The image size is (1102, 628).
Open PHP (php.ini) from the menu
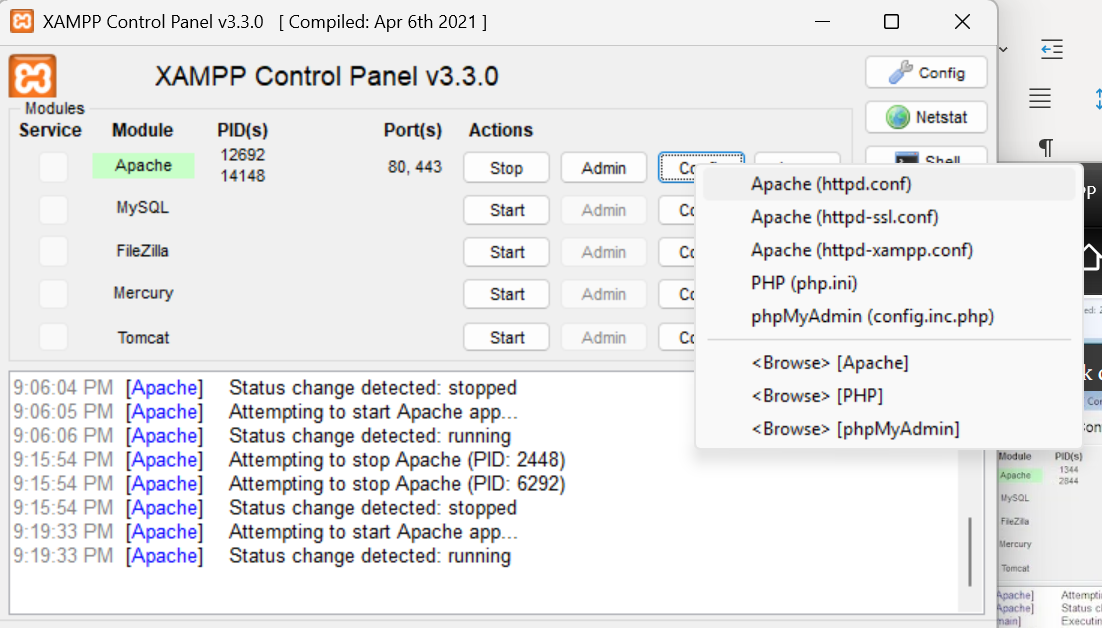pyautogui.click(x=888, y=283)
